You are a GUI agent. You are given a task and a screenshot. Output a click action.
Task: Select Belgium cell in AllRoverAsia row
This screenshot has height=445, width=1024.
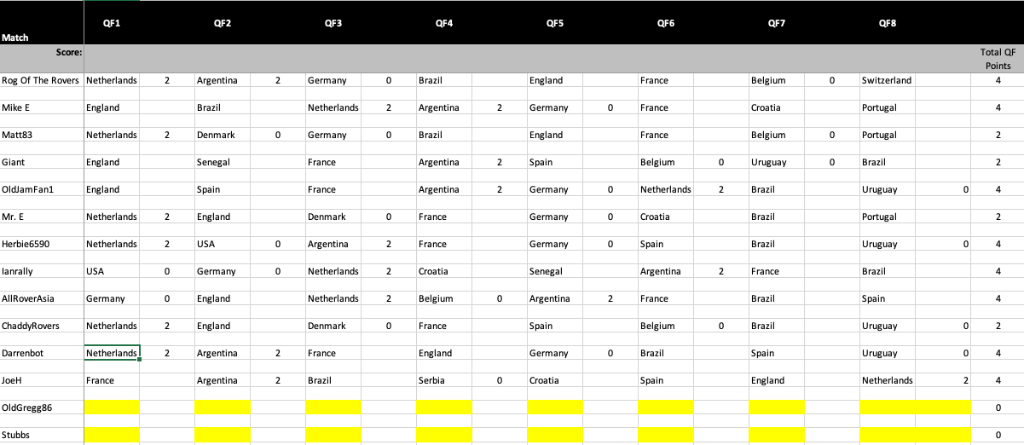[x=444, y=299]
